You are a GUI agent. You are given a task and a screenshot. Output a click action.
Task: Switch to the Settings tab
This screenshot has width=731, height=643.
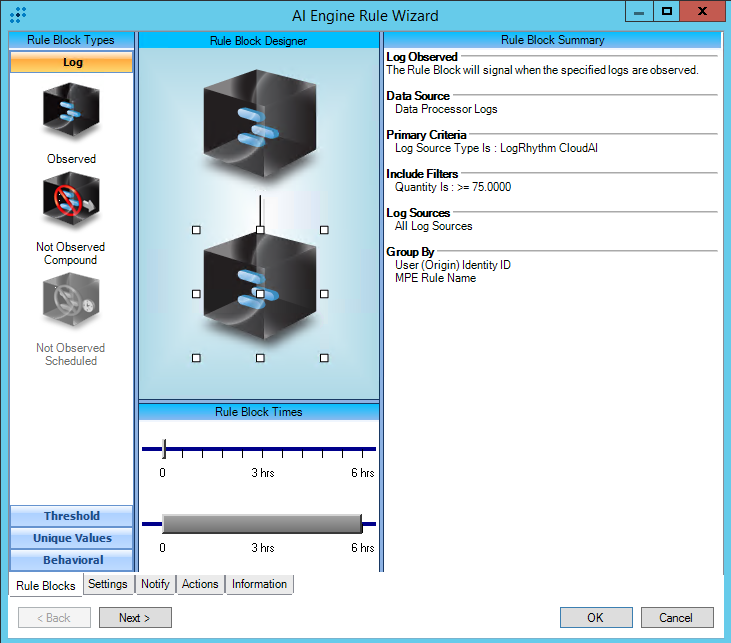tap(107, 584)
